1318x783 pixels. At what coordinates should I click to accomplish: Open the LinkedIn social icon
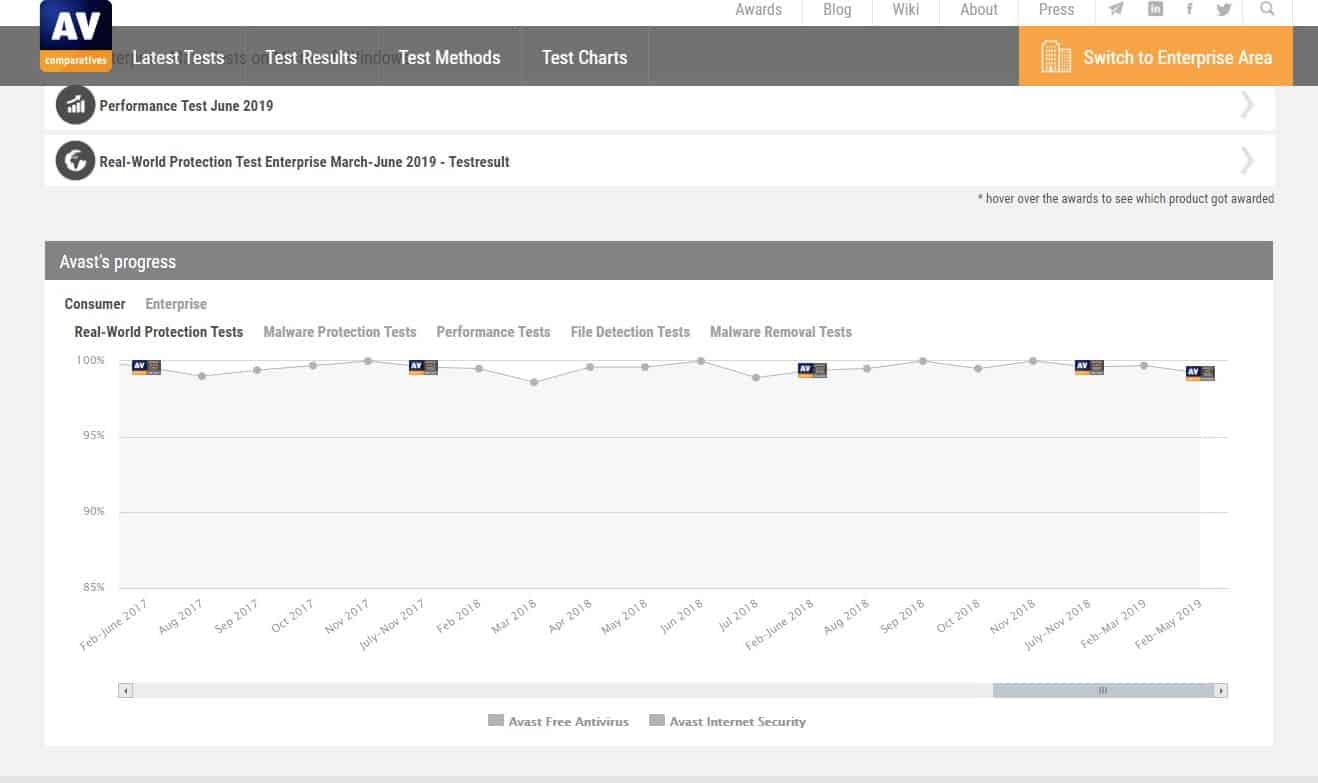pos(1155,9)
